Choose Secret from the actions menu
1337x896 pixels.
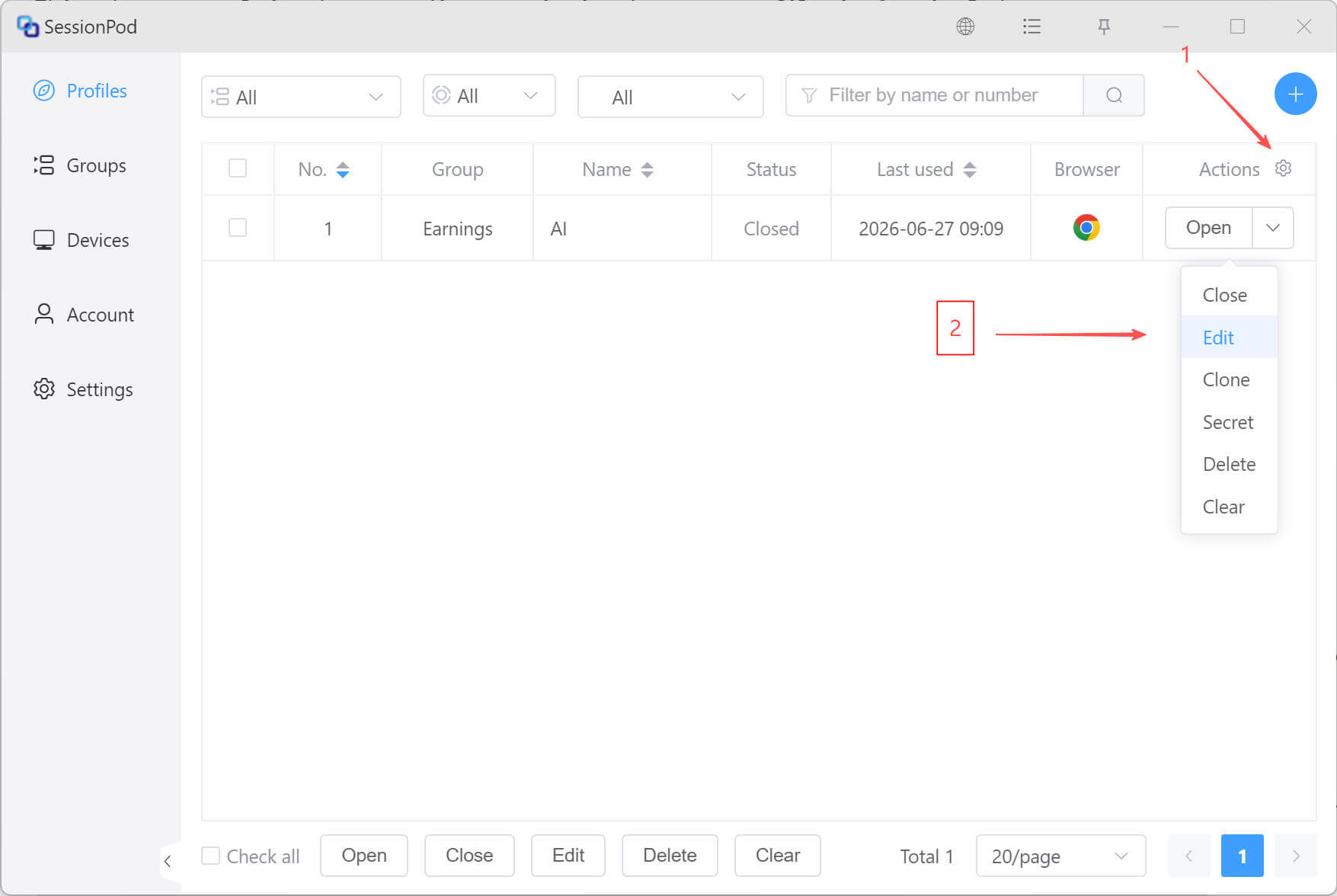coord(1229,422)
